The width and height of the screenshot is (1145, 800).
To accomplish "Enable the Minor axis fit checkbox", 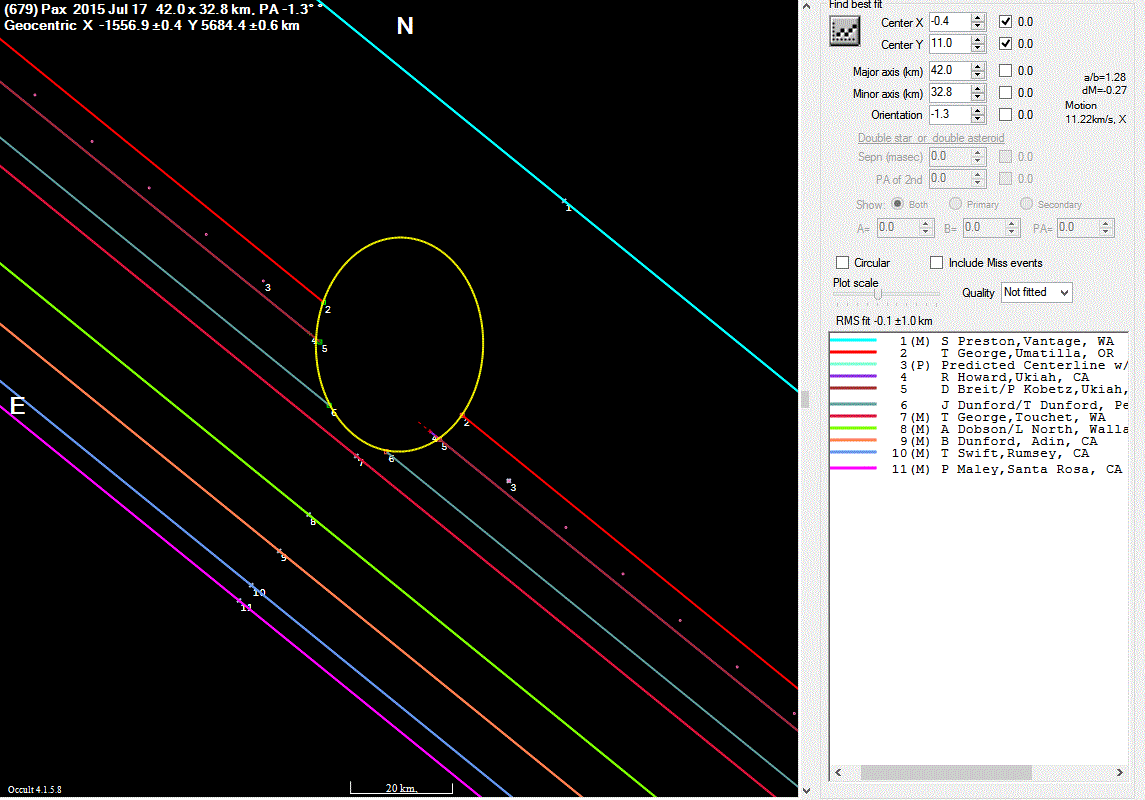I will [x=1006, y=93].
